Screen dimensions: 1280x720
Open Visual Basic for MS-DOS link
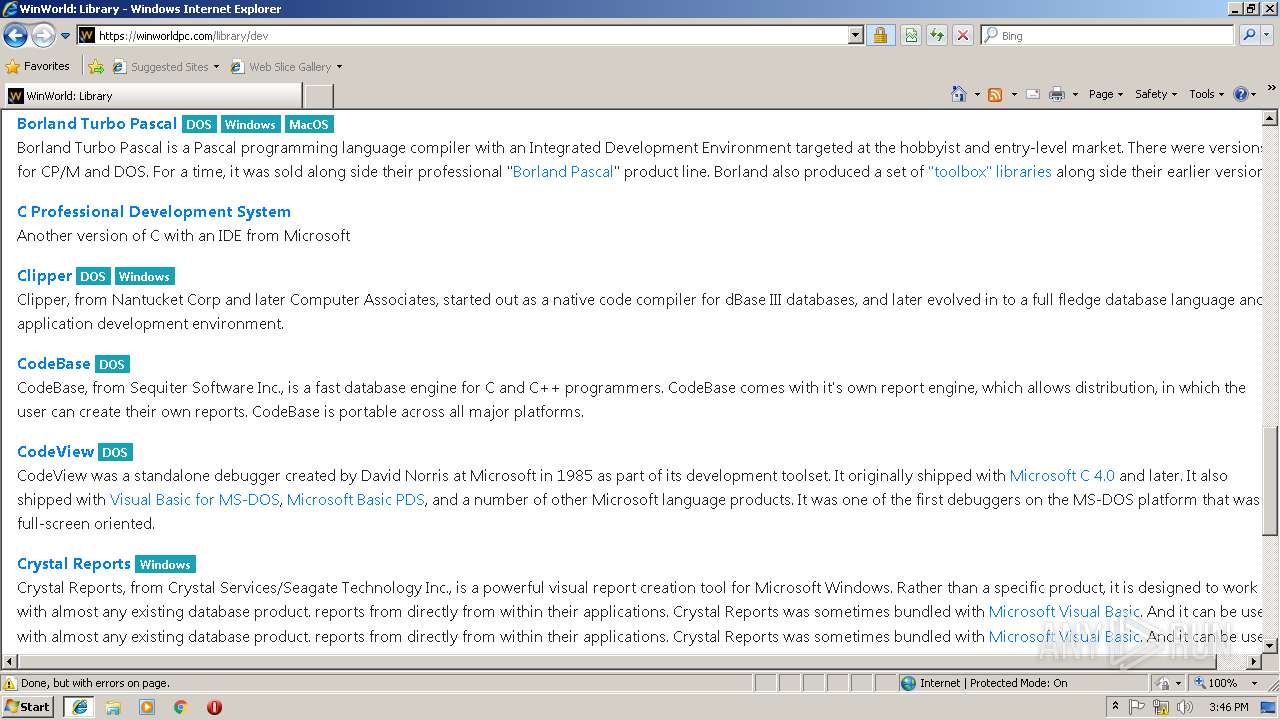(x=195, y=500)
